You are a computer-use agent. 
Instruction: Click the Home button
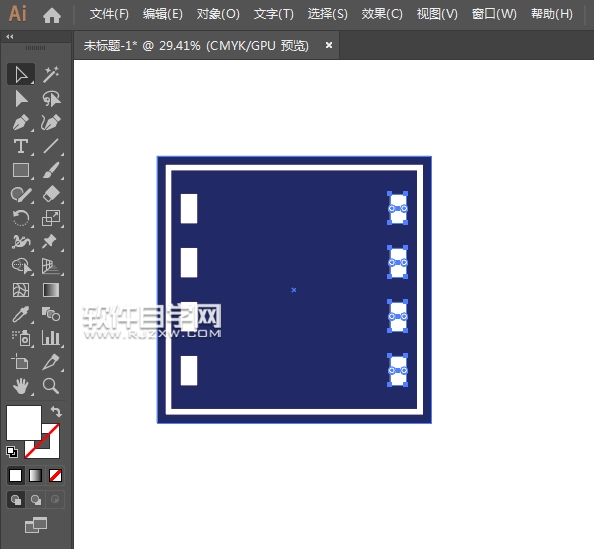point(52,16)
